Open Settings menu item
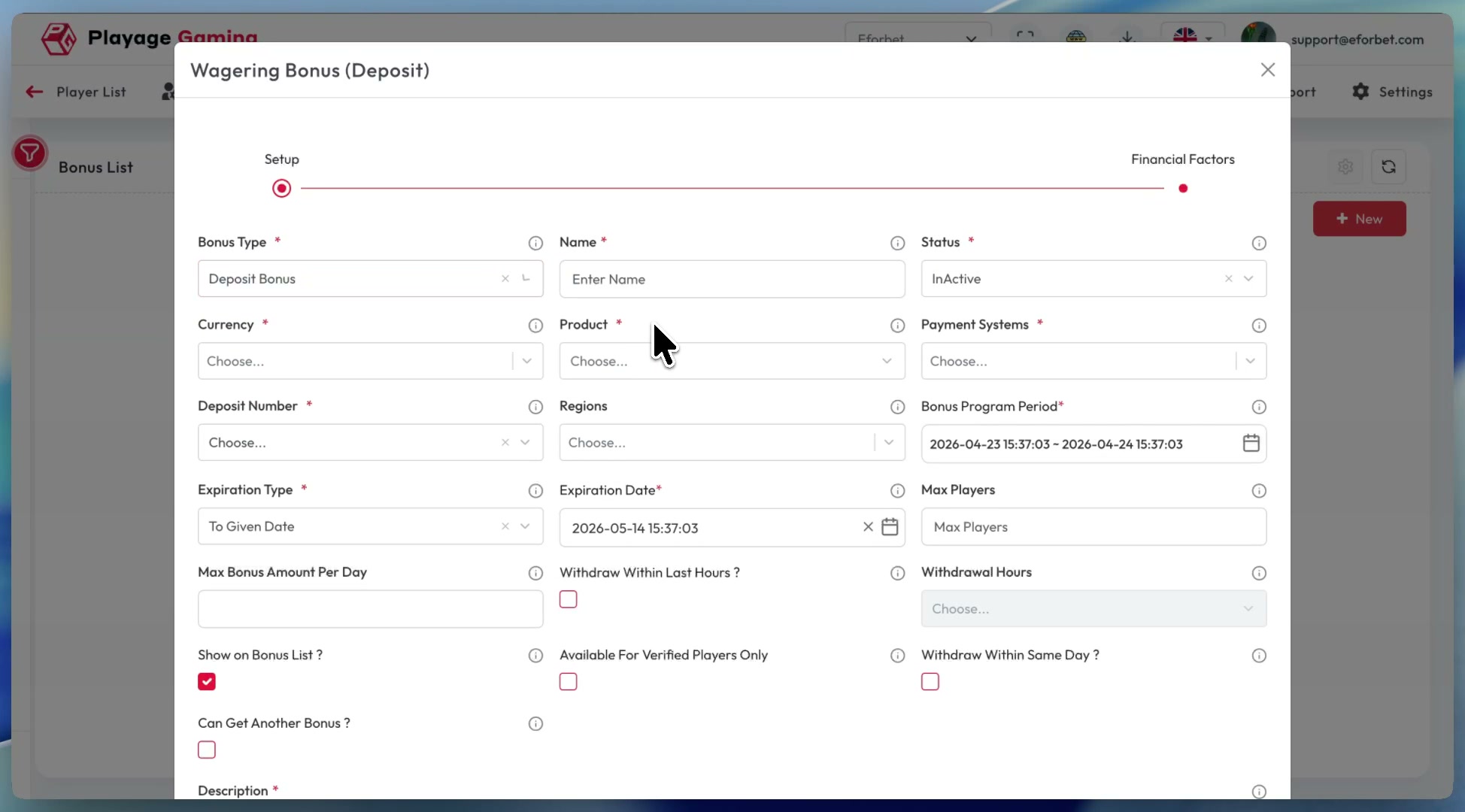 click(x=1392, y=92)
